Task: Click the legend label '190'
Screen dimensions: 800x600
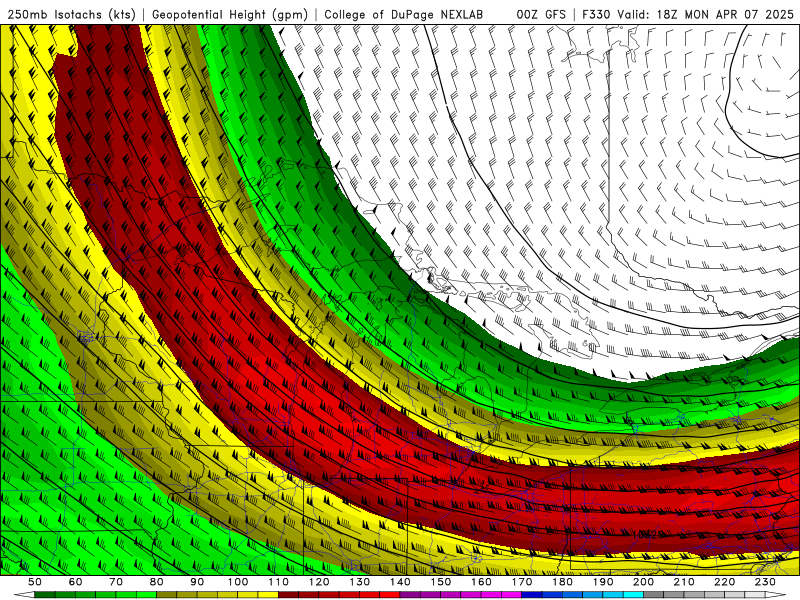Action: pos(603,582)
